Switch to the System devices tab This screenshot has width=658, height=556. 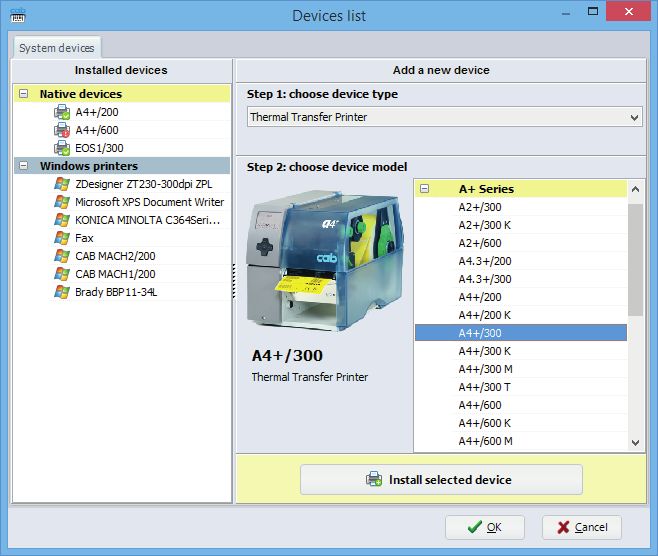[x=57, y=48]
